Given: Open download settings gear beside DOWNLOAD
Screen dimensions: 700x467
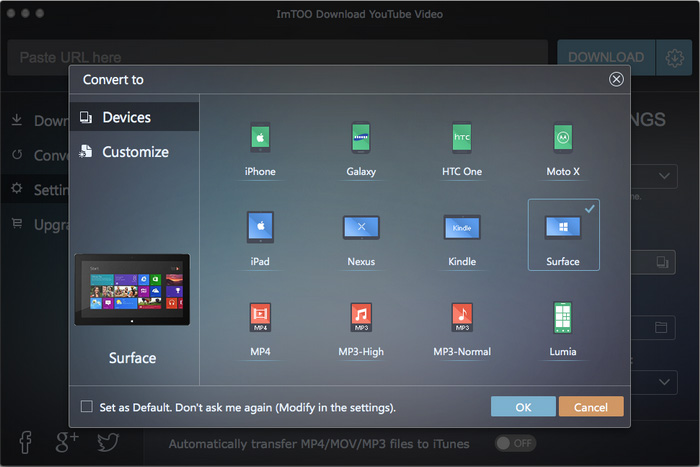Looking at the screenshot, I should 674,58.
